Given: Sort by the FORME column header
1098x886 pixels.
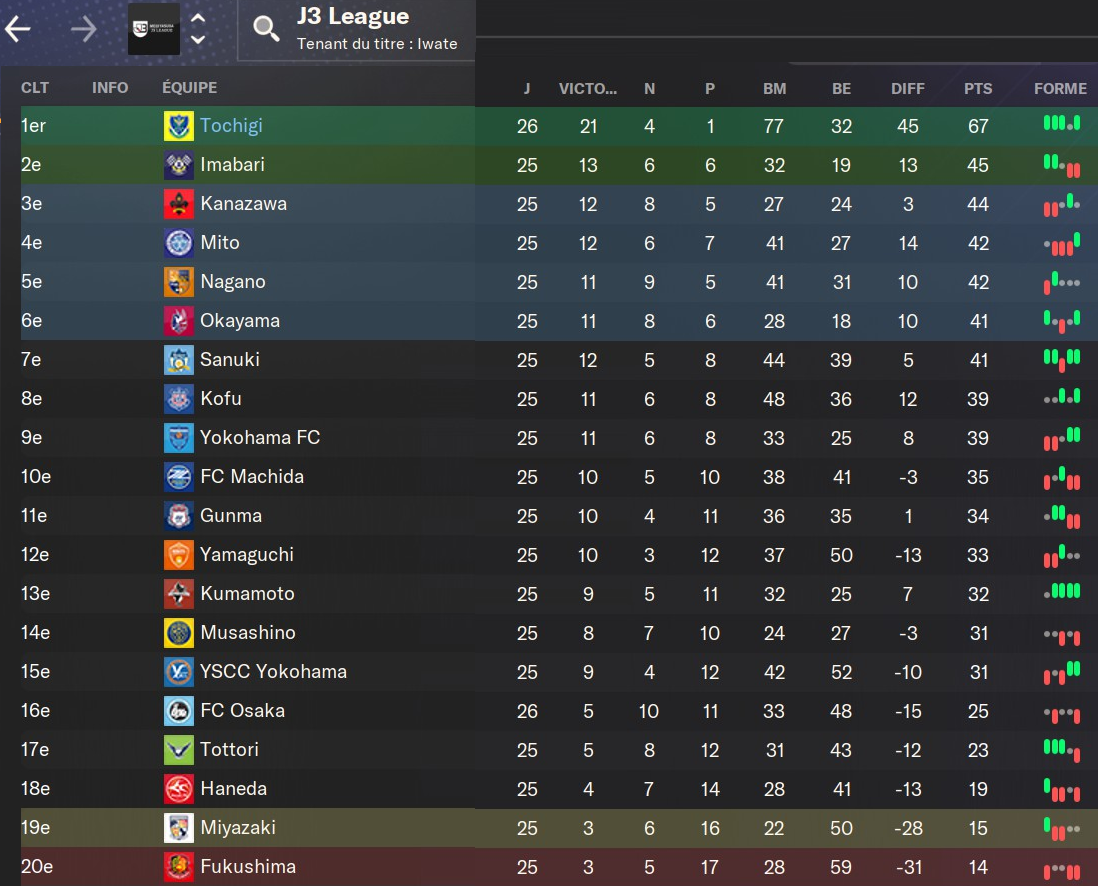Looking at the screenshot, I should tap(1060, 88).
